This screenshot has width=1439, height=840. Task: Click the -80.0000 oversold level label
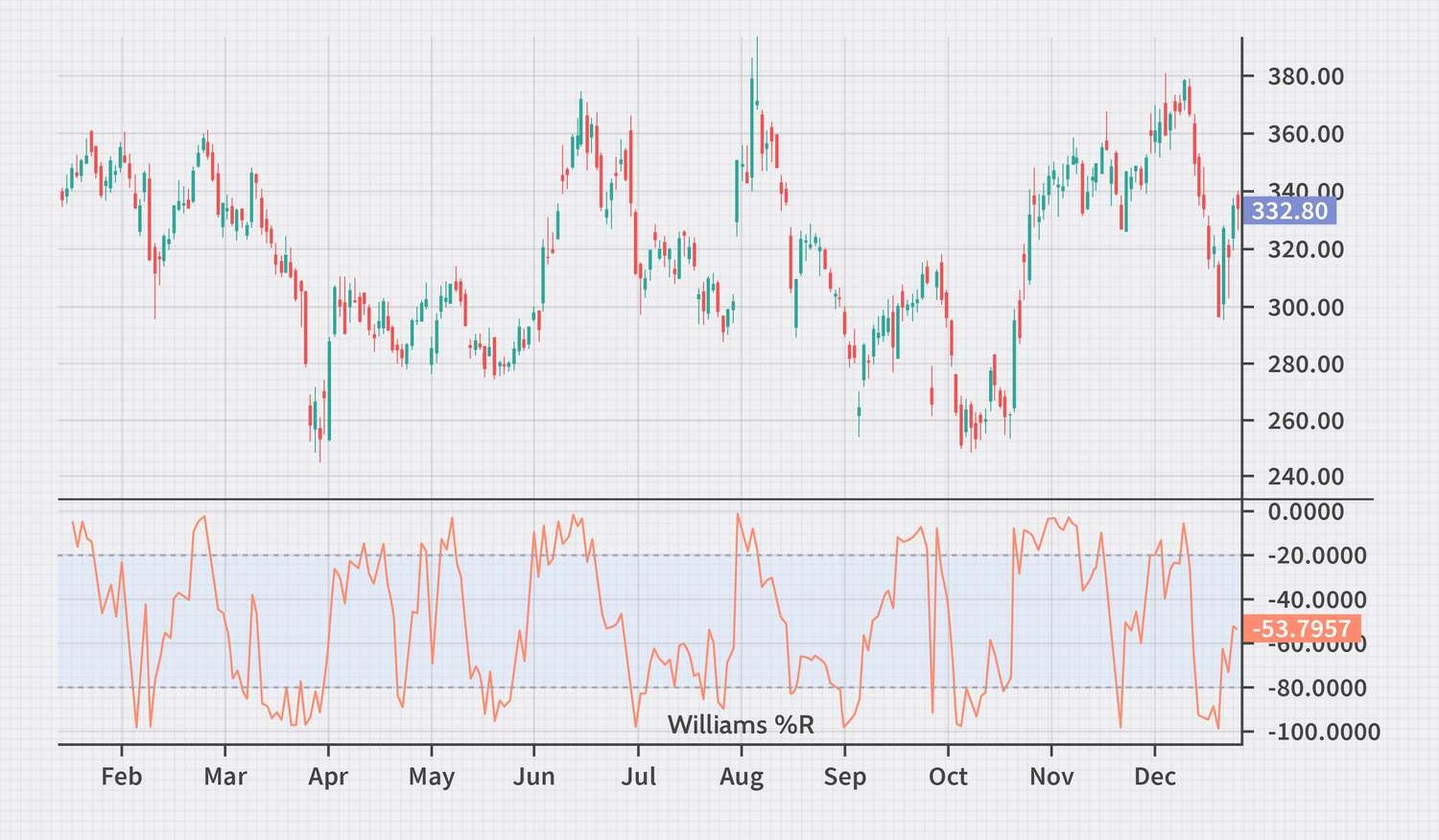(1317, 688)
